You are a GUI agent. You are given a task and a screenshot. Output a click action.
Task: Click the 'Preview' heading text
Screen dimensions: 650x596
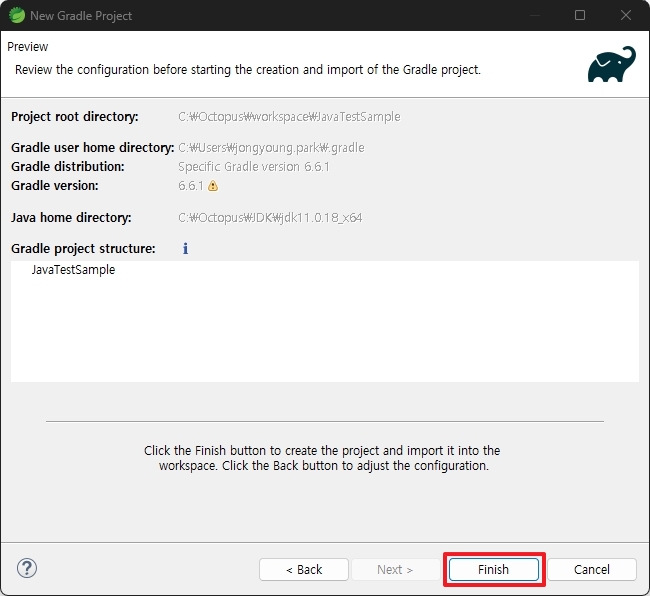click(x=27, y=46)
